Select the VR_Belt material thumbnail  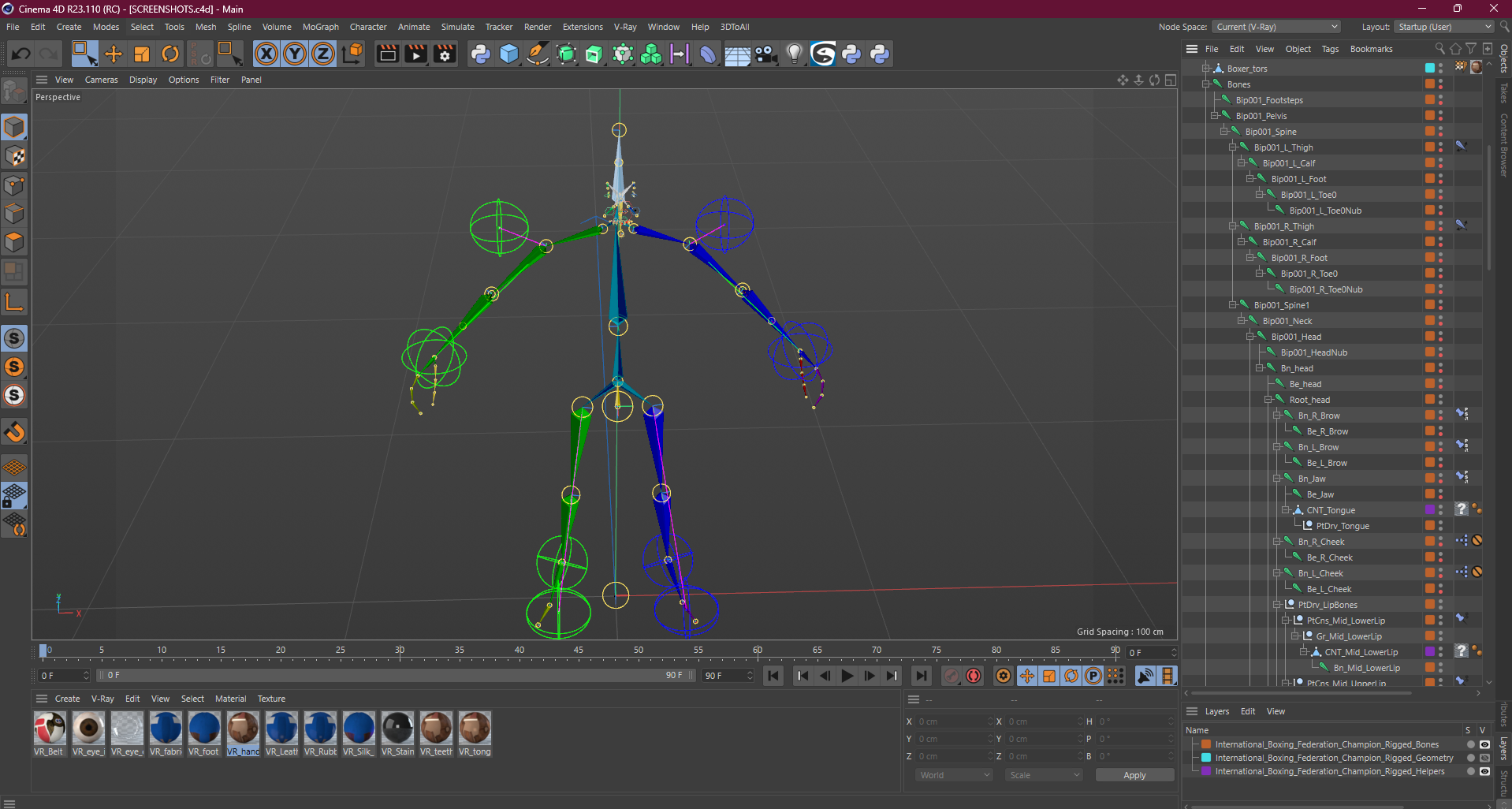[49, 728]
